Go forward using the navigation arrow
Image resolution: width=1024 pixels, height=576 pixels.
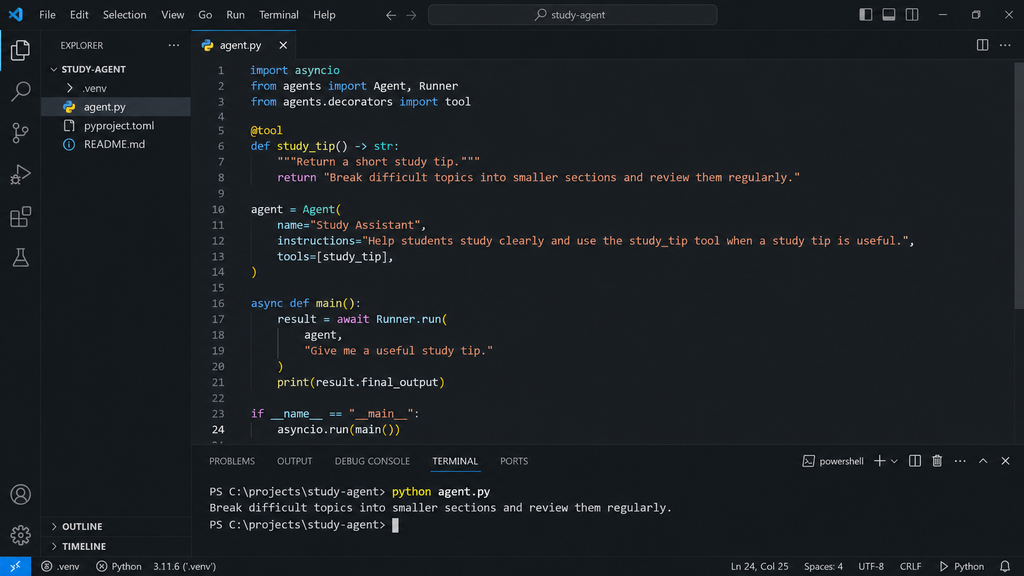point(411,15)
